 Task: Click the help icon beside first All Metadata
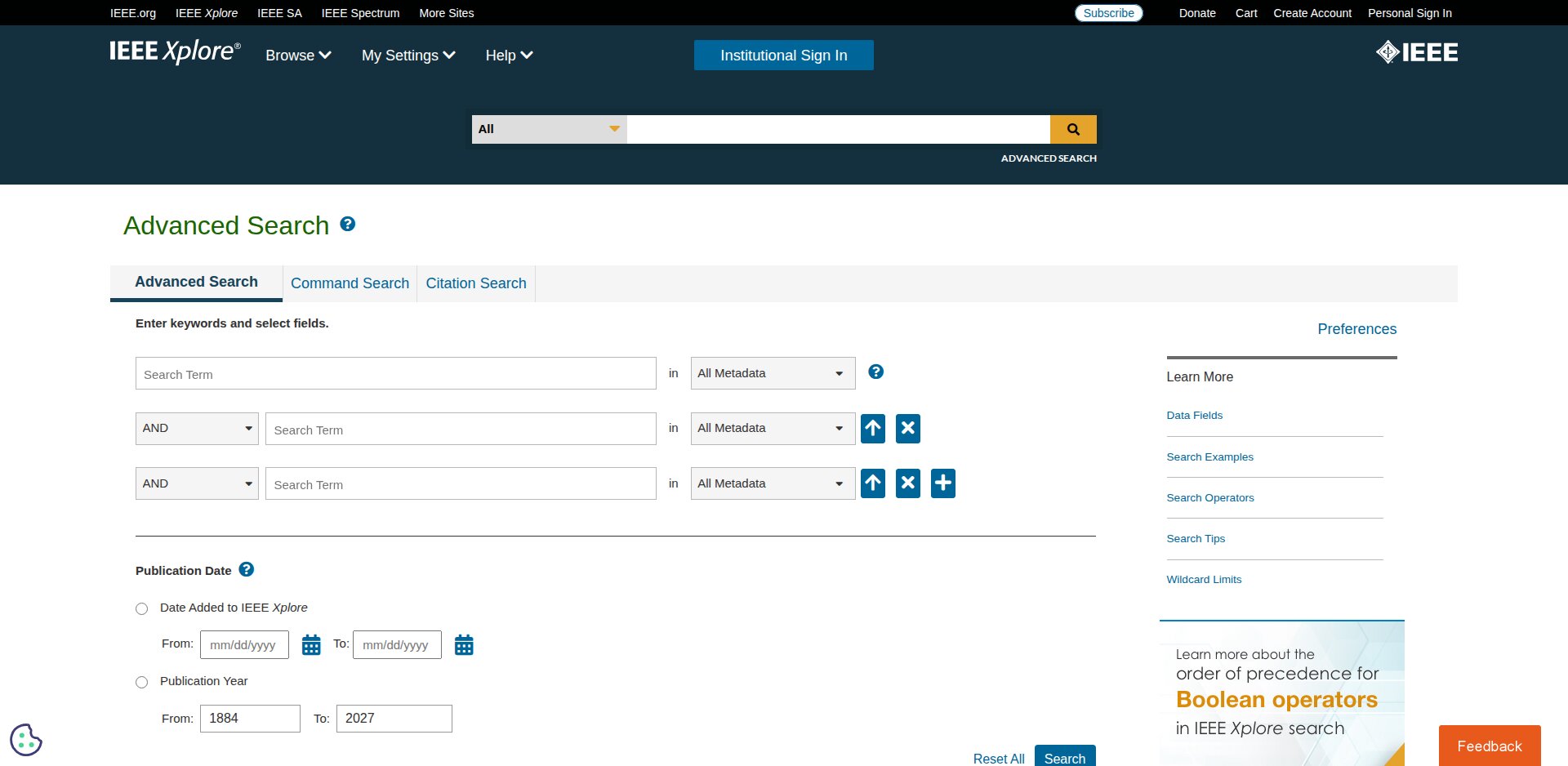(875, 372)
